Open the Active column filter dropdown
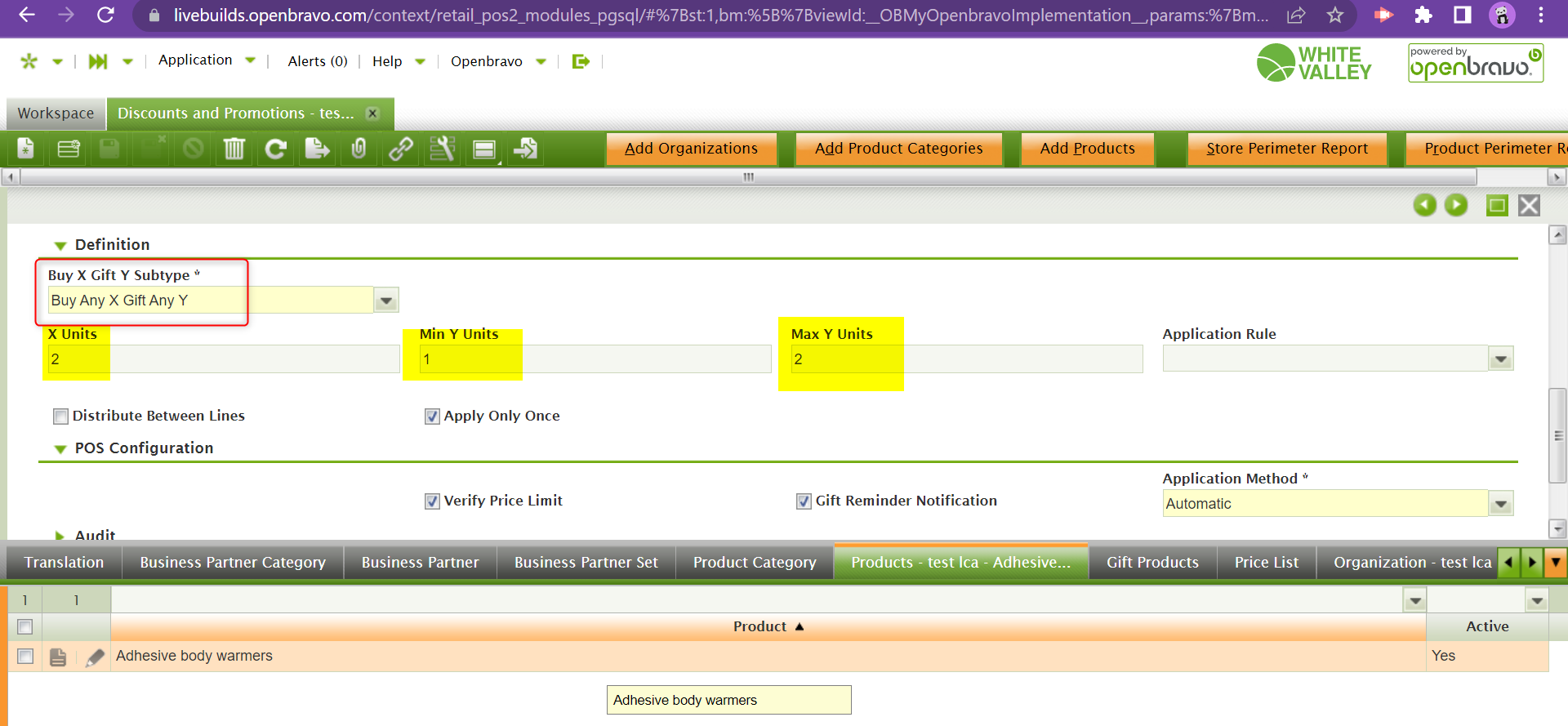Image resolution: width=1568 pixels, height=726 pixels. [x=1537, y=601]
